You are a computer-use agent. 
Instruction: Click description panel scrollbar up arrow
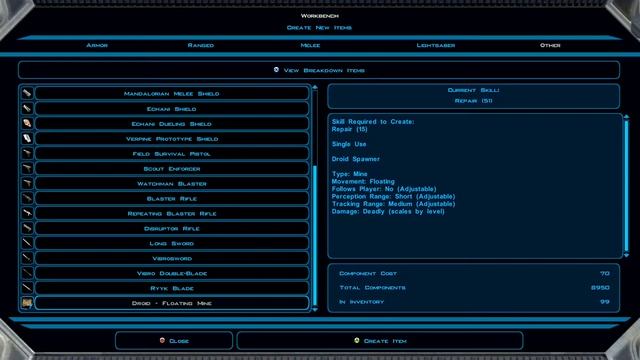627,117
